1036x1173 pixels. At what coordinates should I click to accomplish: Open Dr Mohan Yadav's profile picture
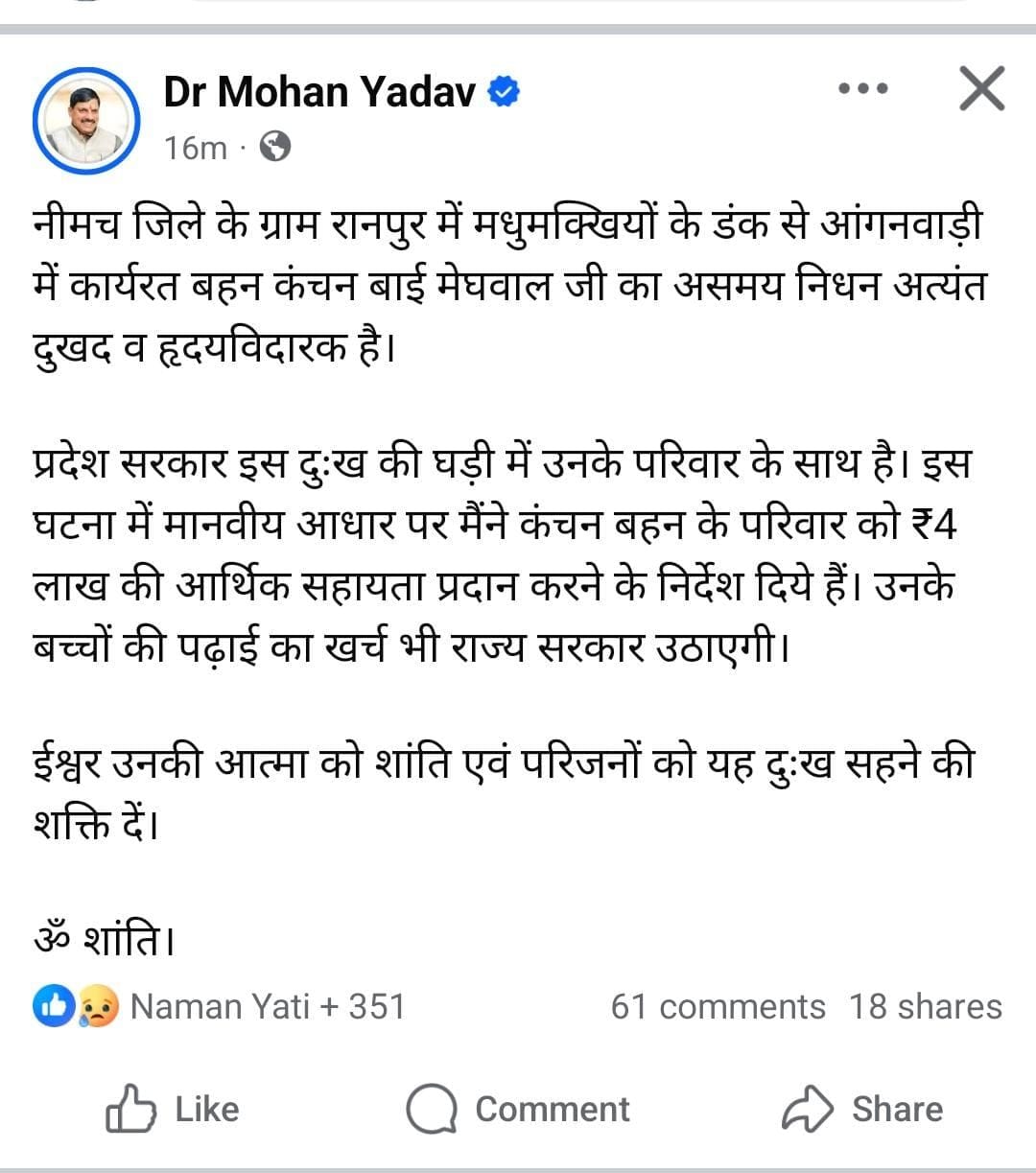[x=86, y=120]
